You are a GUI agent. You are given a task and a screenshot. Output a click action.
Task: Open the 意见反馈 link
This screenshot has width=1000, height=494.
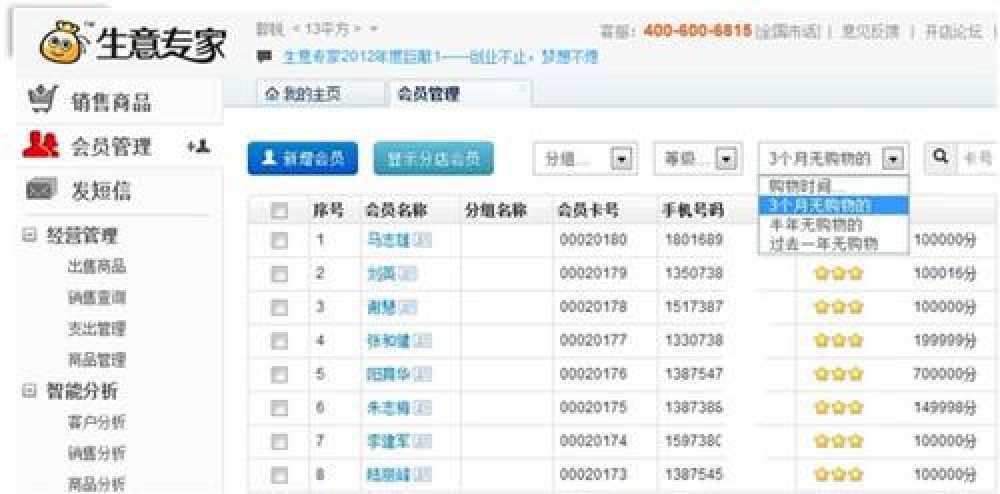(x=870, y=31)
